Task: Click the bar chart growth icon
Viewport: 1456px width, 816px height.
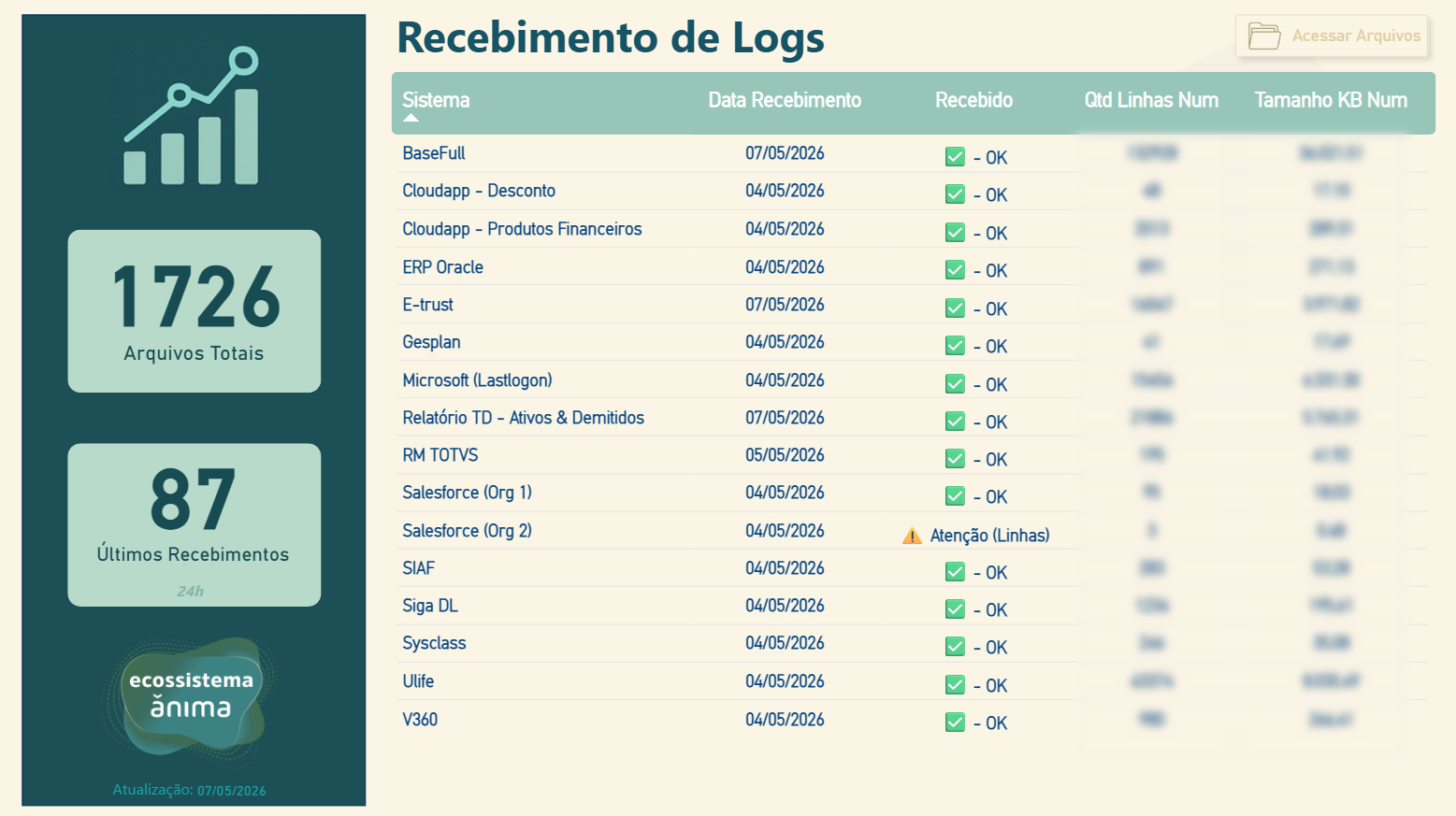Action: click(x=192, y=116)
